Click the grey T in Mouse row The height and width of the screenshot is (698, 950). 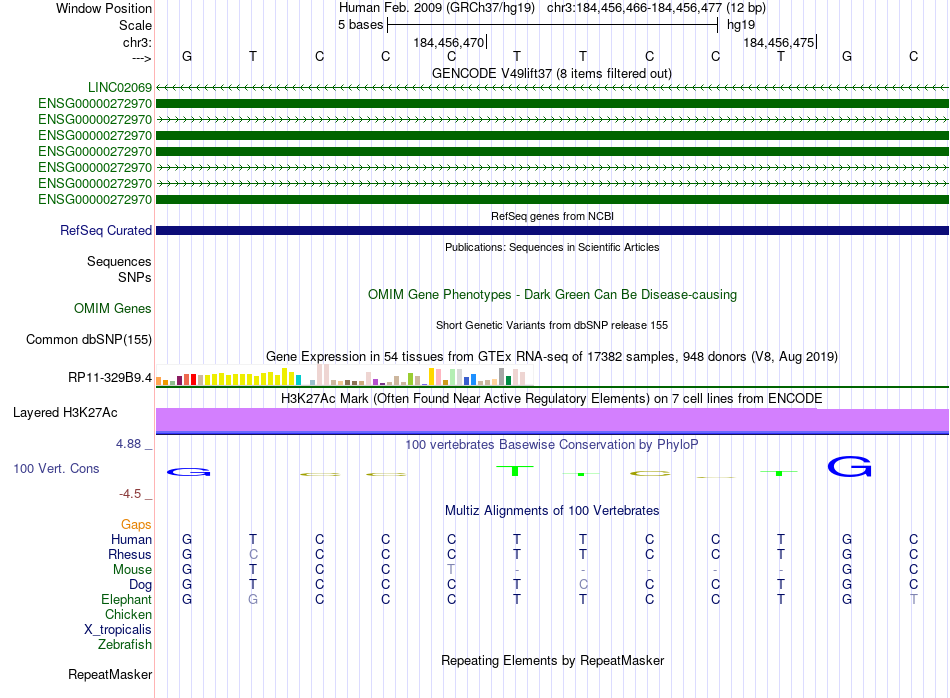pos(451,570)
